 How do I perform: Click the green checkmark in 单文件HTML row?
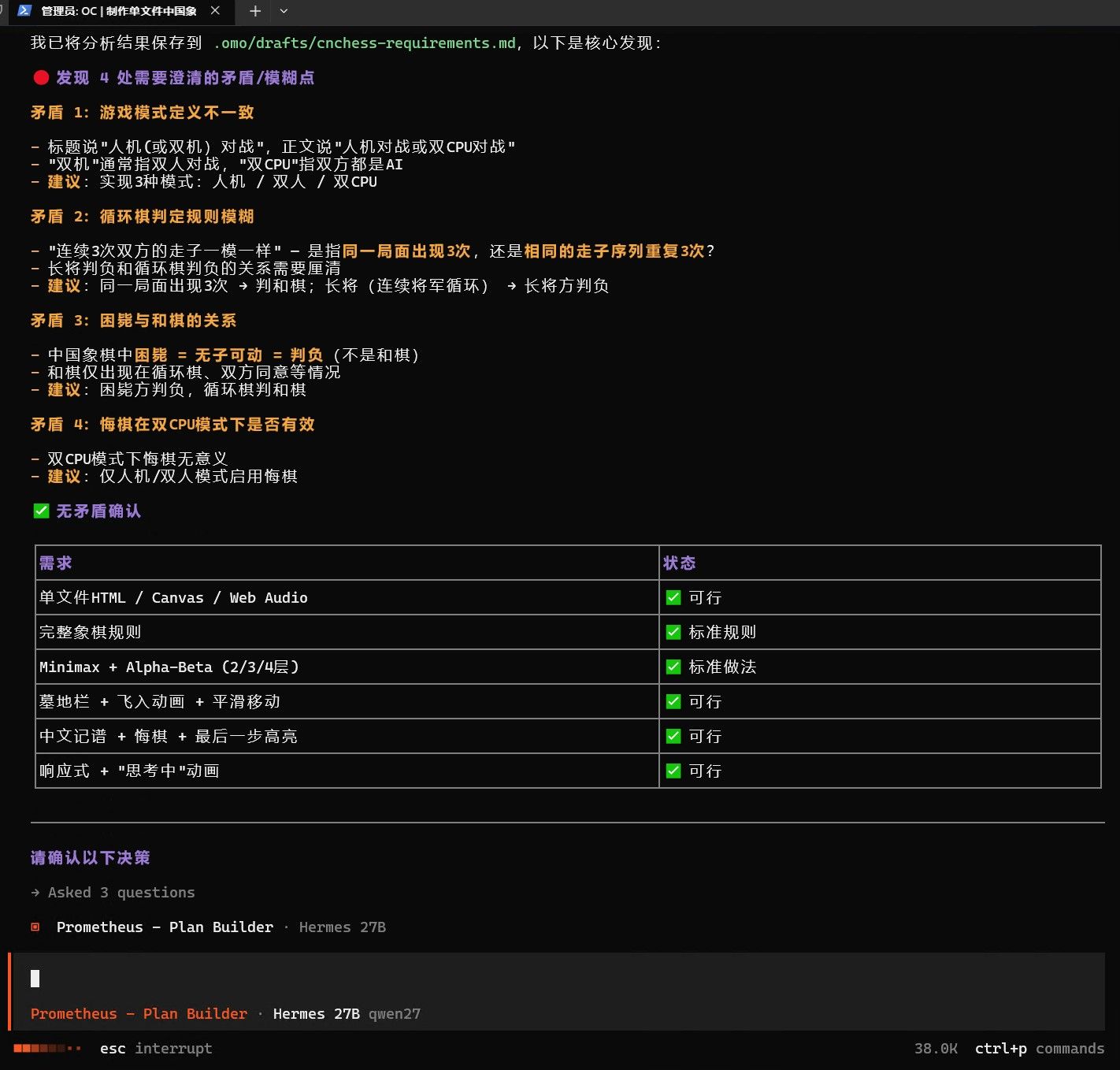673,597
